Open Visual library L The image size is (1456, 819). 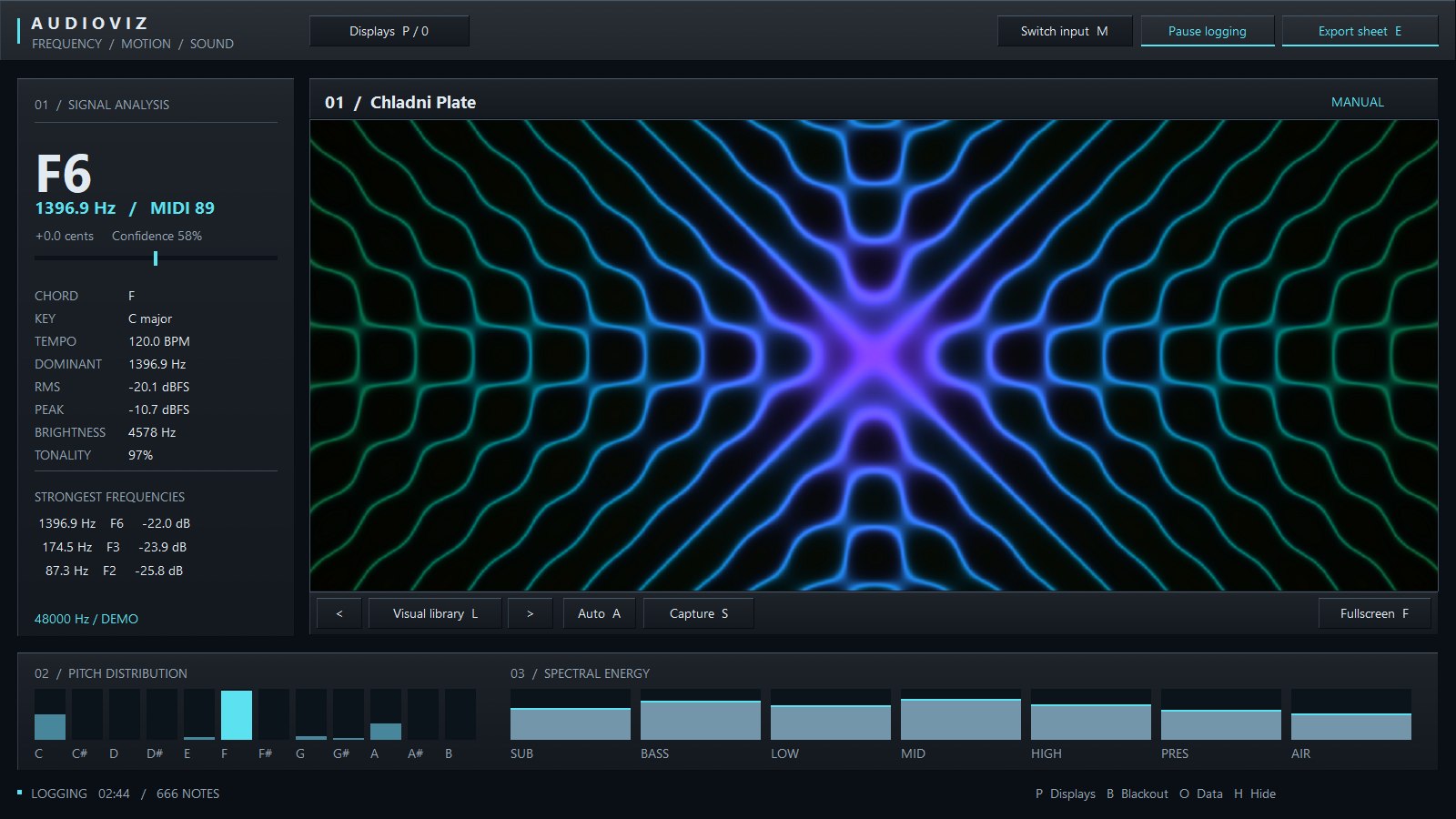435,613
